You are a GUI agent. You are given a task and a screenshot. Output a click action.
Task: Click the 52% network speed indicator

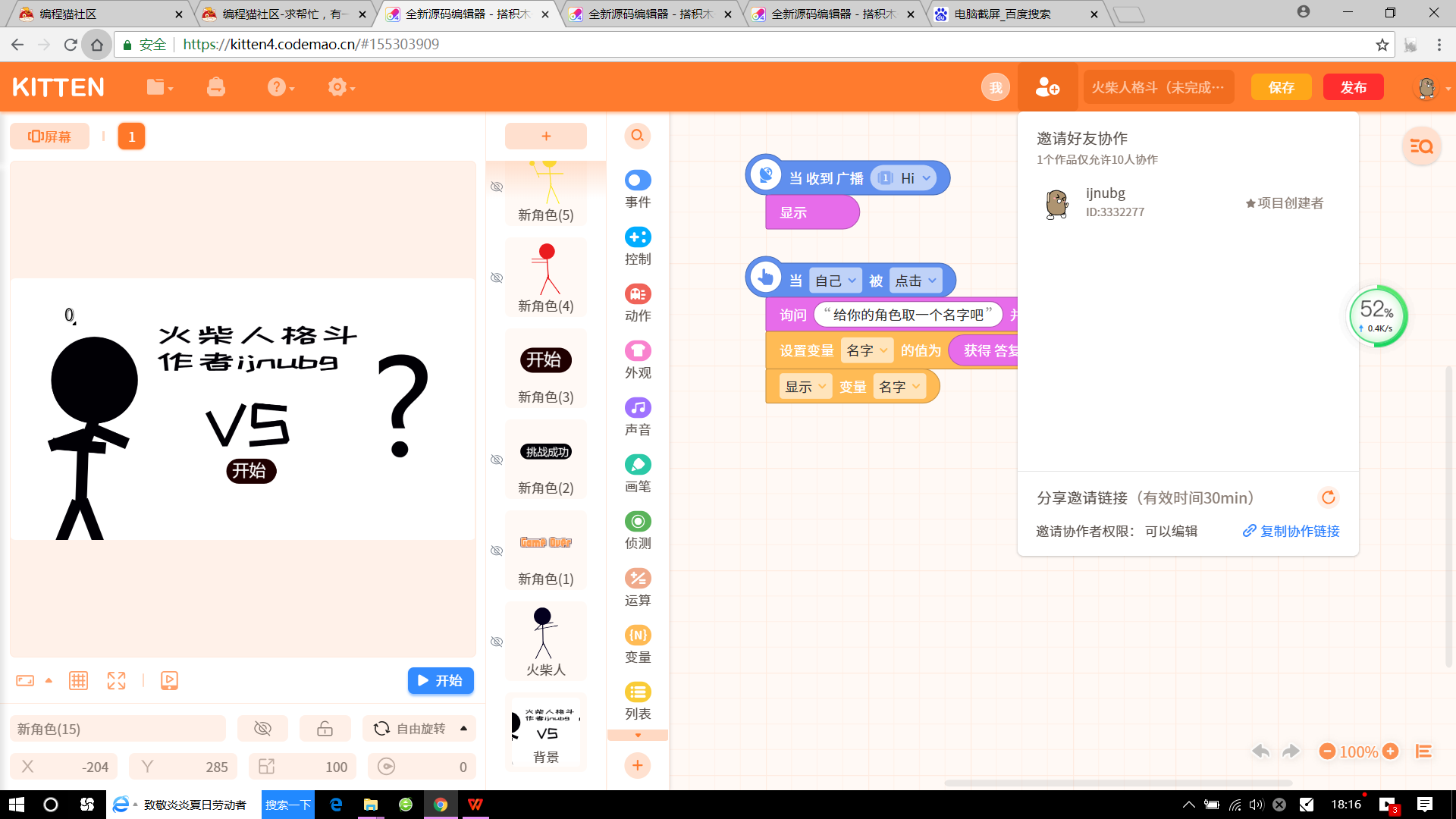(1377, 316)
